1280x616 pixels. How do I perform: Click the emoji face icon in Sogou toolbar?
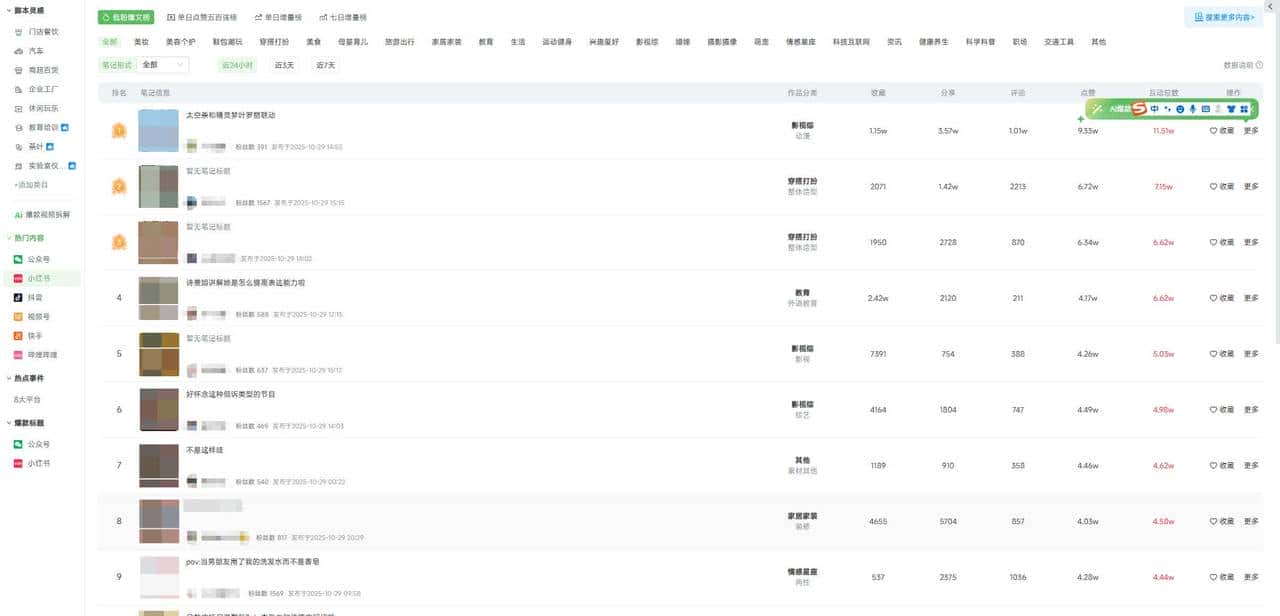pyautogui.click(x=1180, y=108)
